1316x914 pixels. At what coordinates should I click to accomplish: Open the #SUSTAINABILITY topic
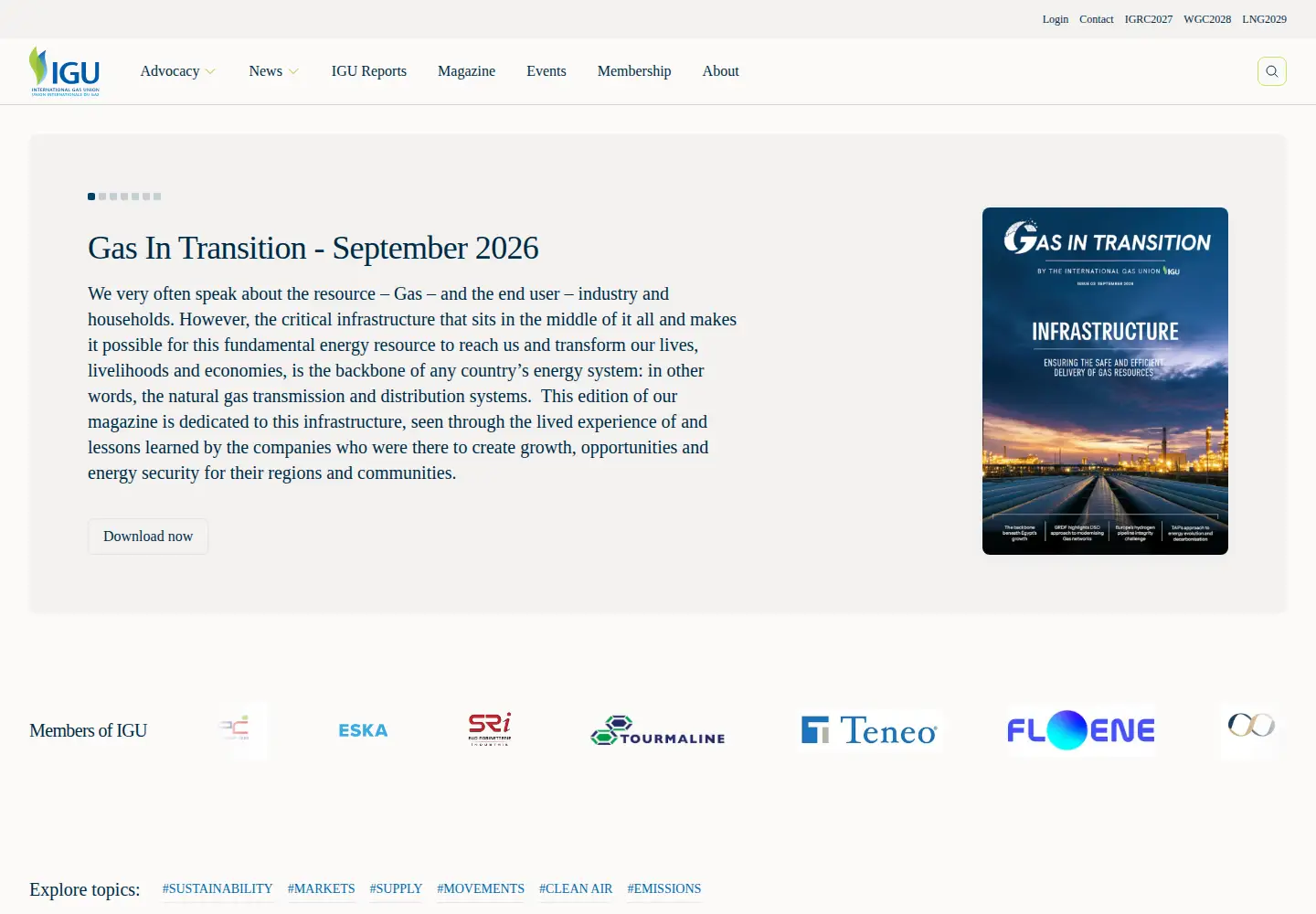(218, 888)
